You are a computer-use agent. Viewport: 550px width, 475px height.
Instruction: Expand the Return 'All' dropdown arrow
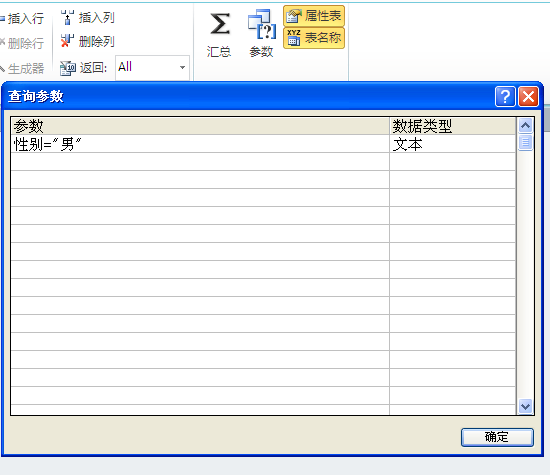(182, 67)
